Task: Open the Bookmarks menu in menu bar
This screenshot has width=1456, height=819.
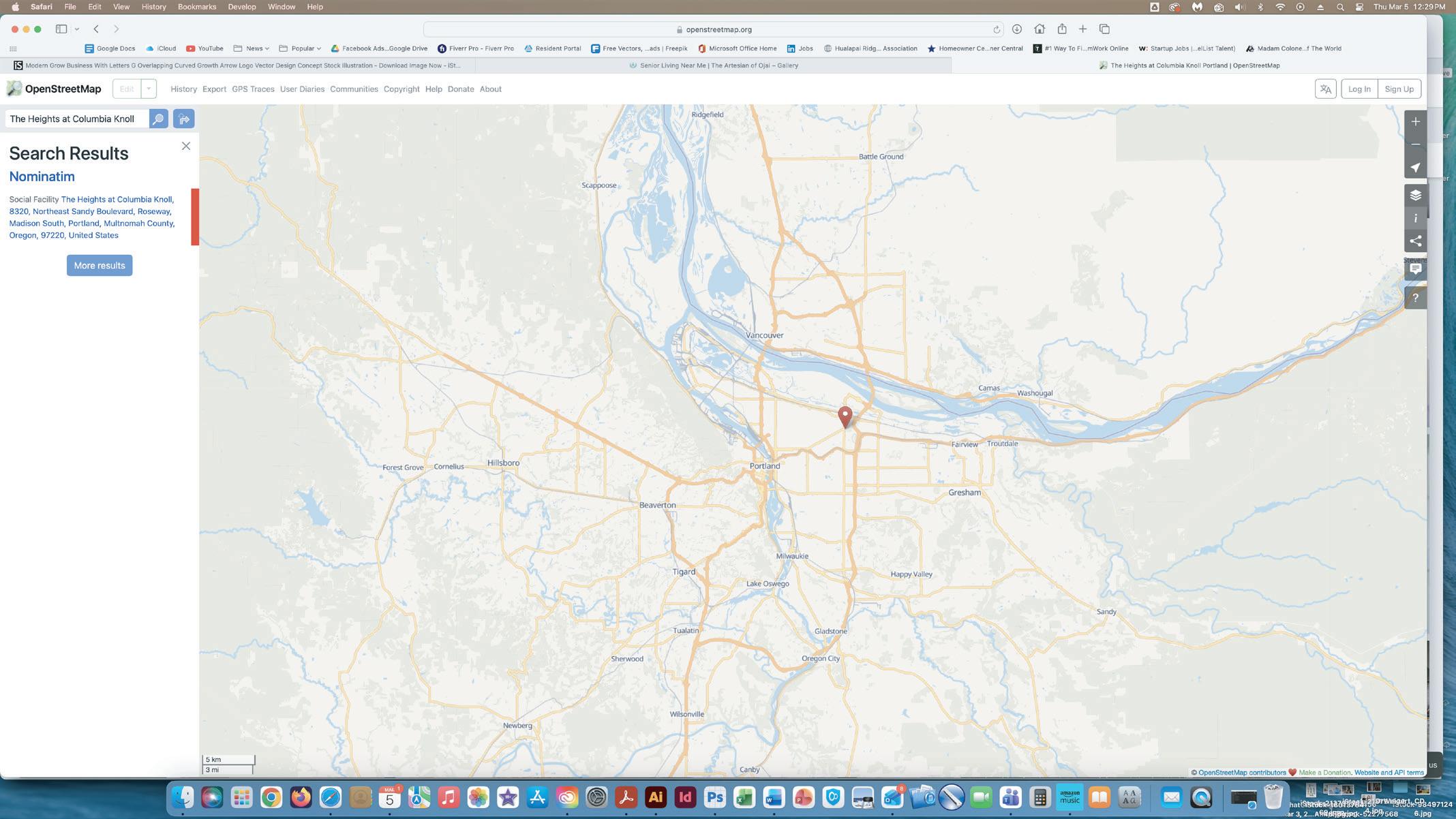Action: click(x=196, y=7)
